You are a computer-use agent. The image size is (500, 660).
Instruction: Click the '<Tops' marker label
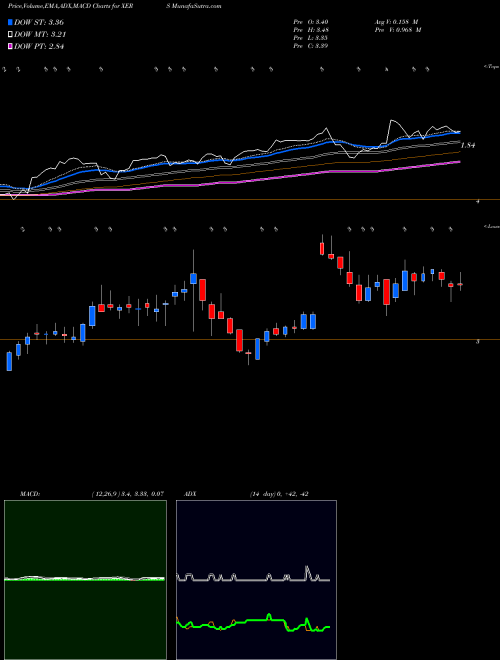491,67
